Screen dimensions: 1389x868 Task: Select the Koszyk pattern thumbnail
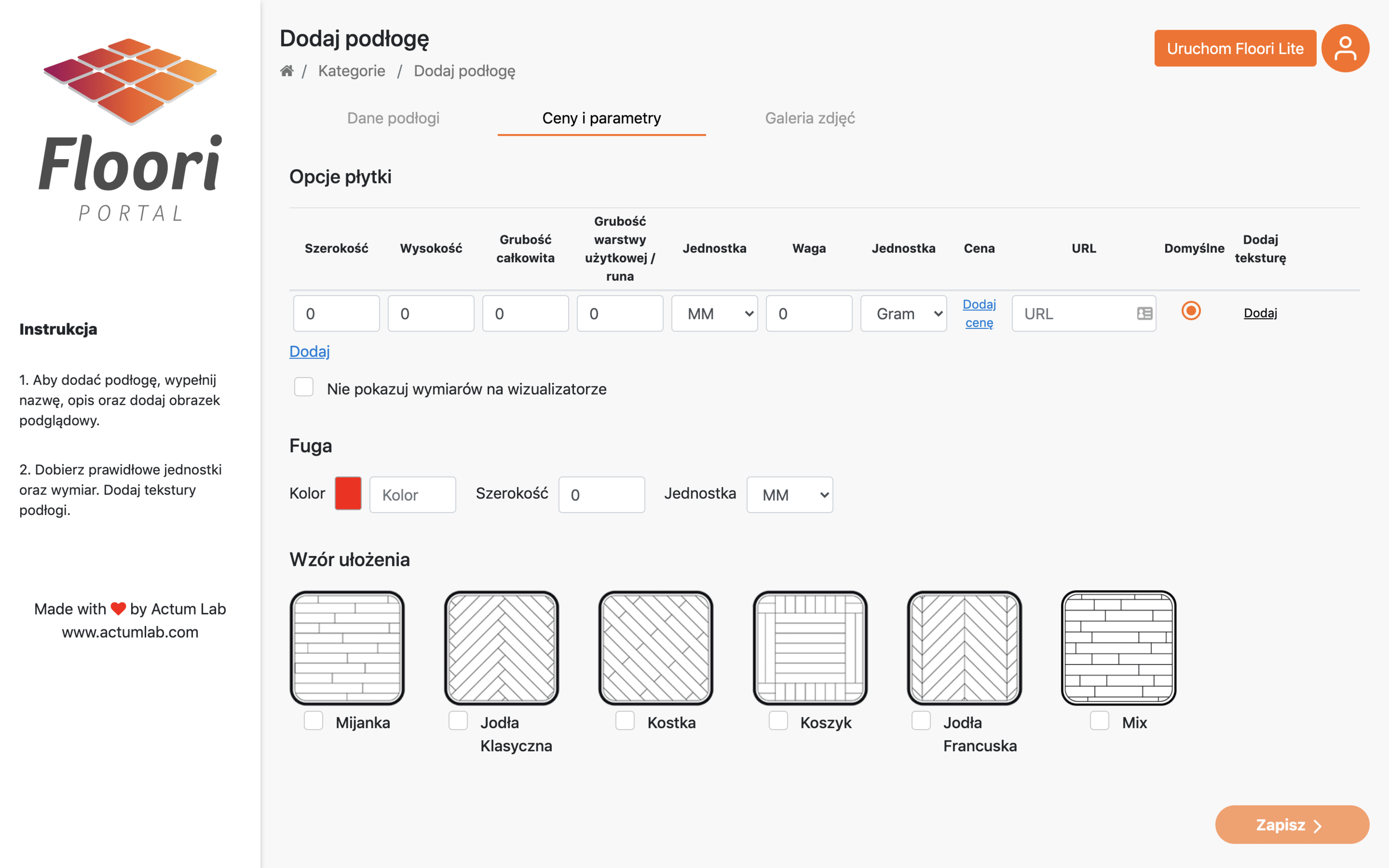coord(810,648)
